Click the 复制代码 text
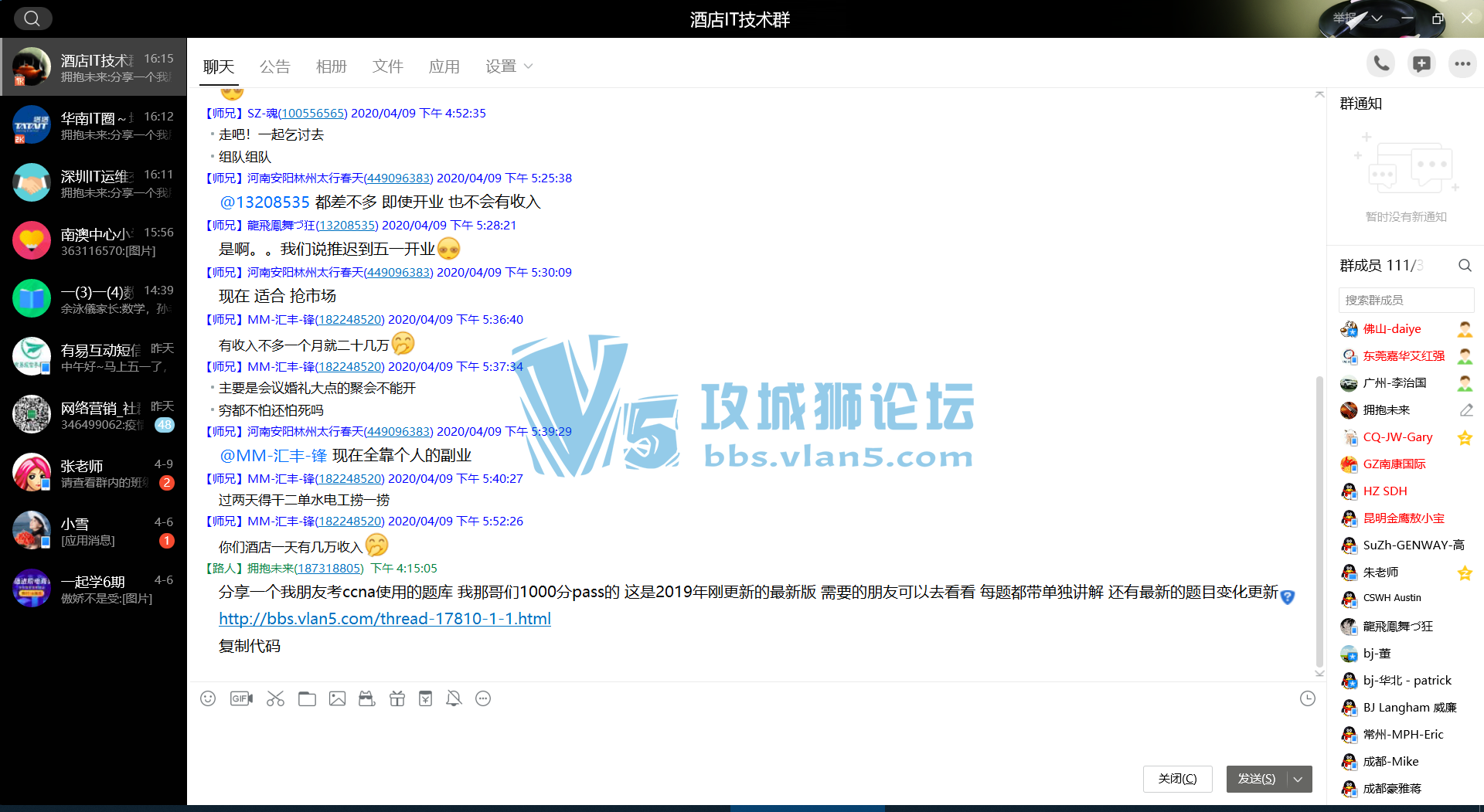 pyautogui.click(x=250, y=646)
